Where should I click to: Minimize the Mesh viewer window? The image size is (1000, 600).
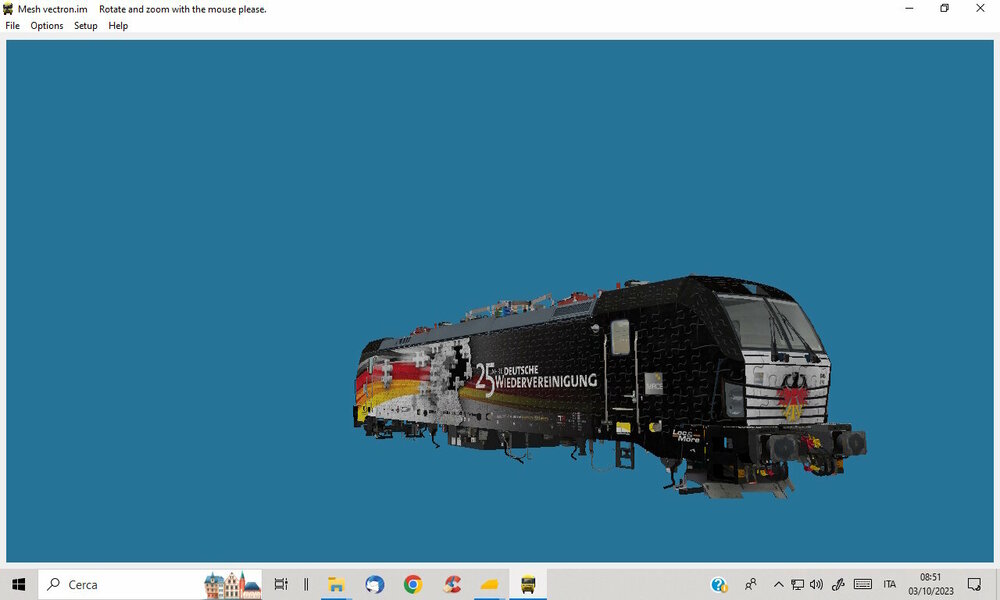(909, 8)
